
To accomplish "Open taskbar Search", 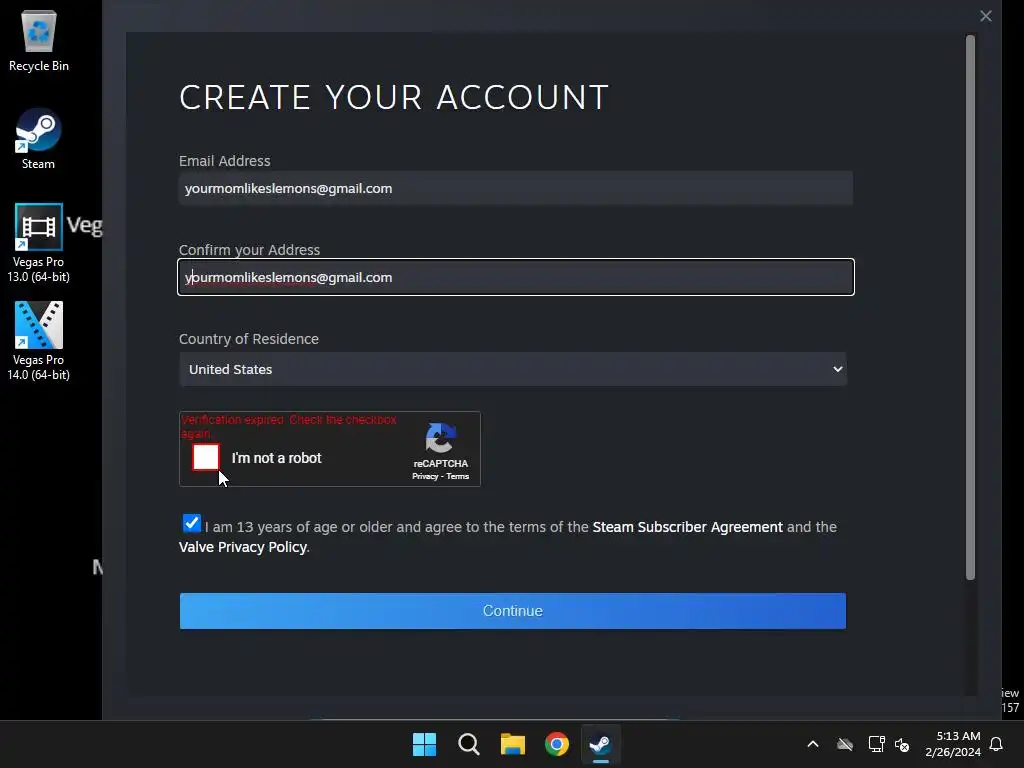I will point(469,744).
